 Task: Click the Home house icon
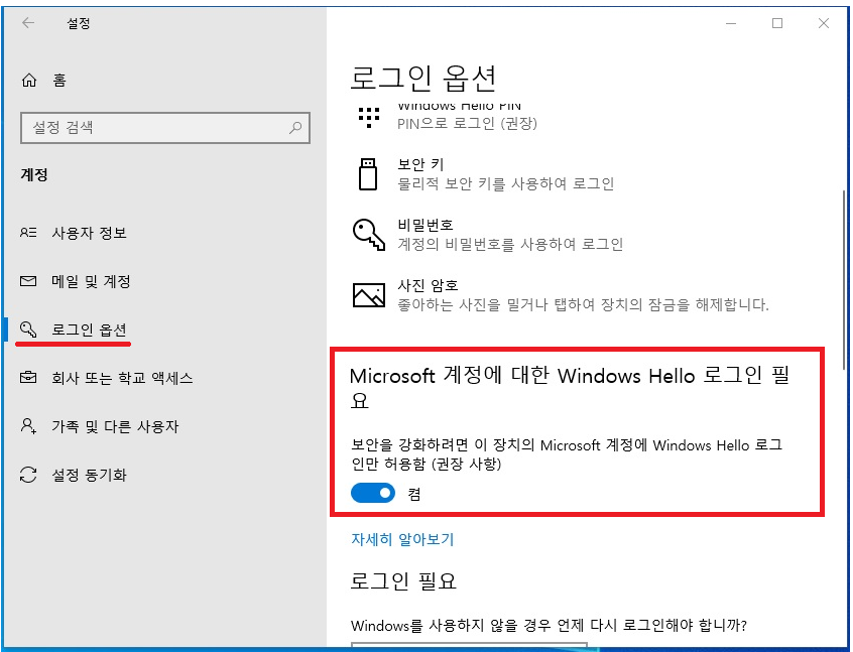tap(29, 80)
